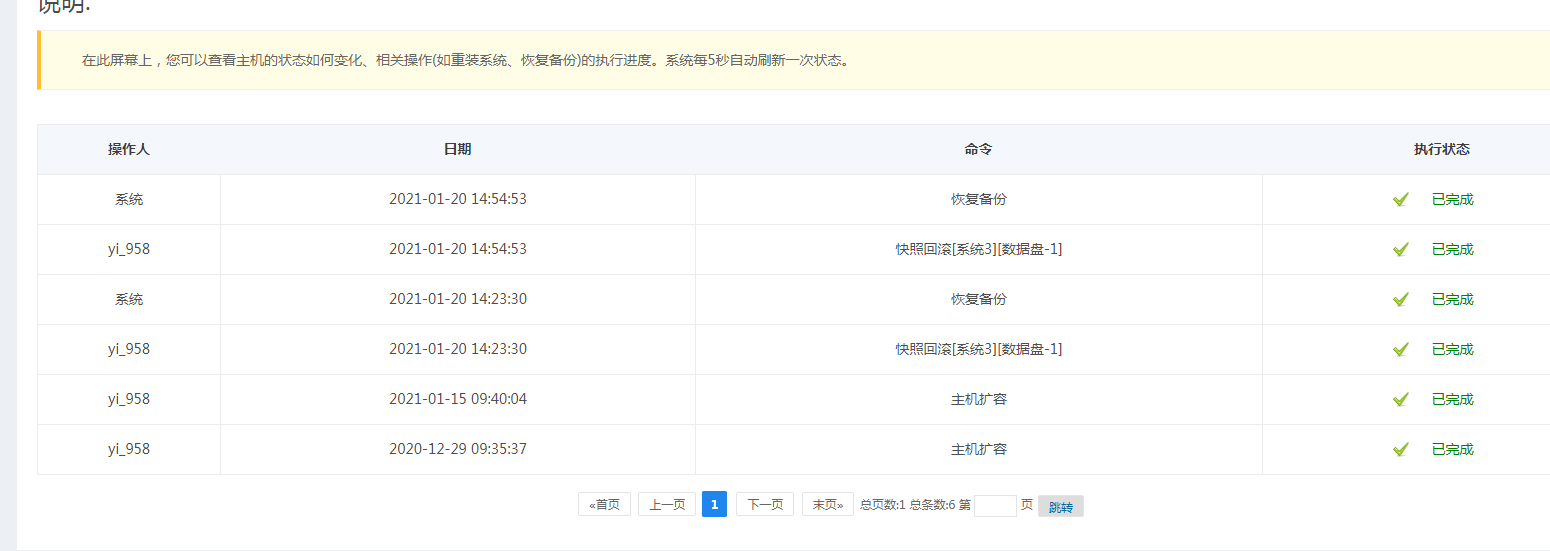Select date 2021-01-15 09:40:04 cell

coord(458,399)
